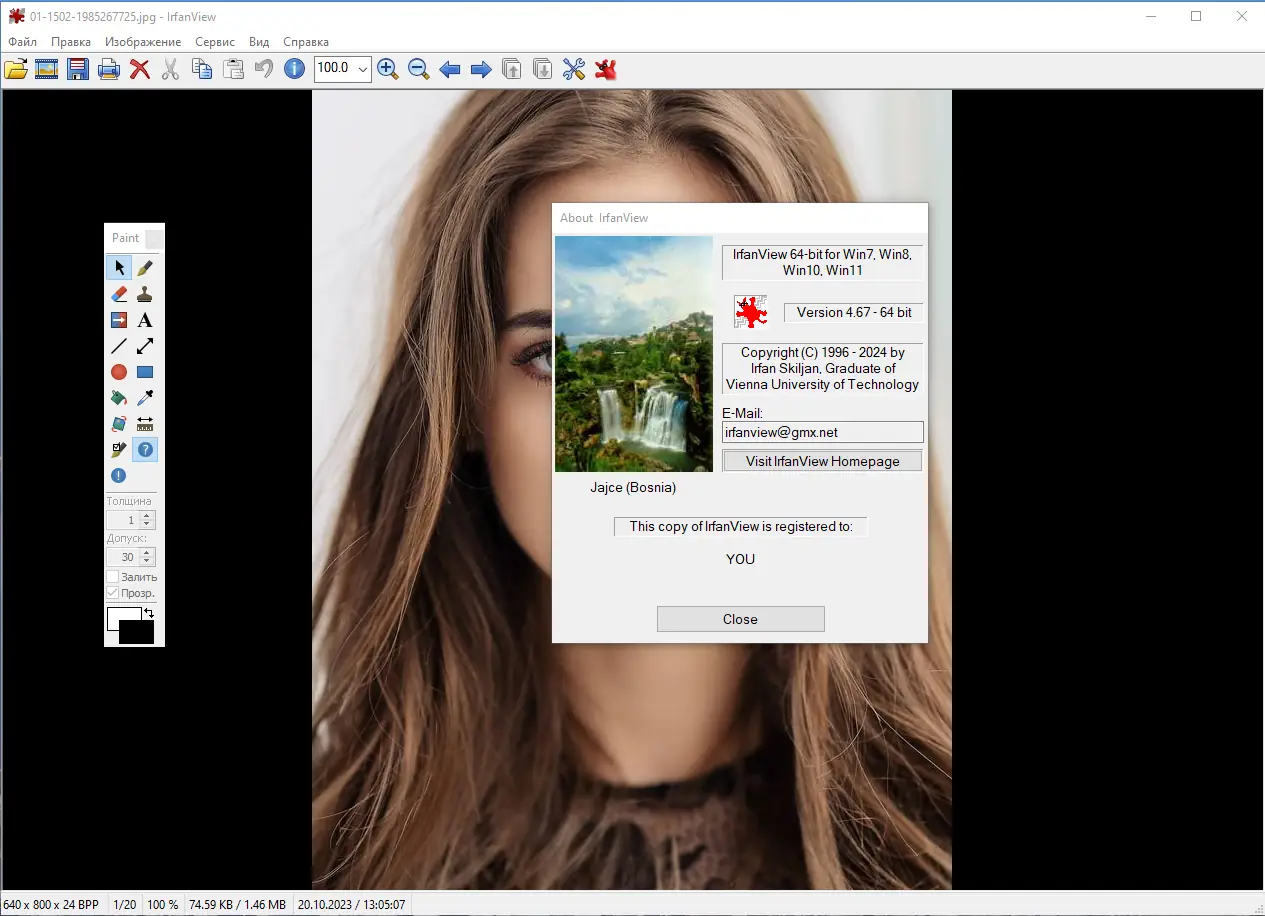This screenshot has width=1265, height=916.
Task: Decrease Допуск value with stepper down arrow
Action: pos(148,561)
